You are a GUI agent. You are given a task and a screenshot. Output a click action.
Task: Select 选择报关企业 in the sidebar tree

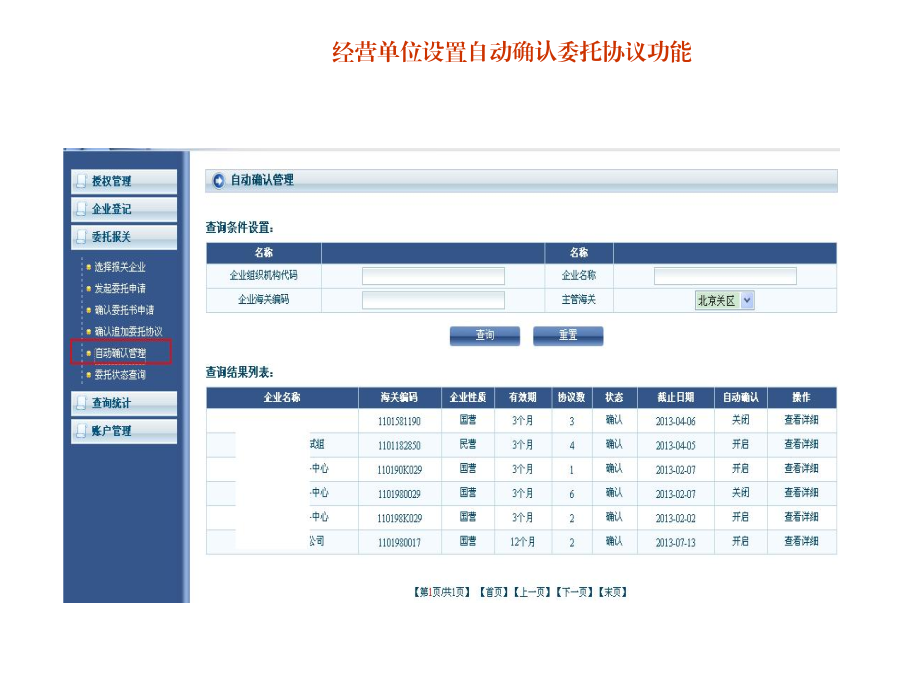click(120, 267)
